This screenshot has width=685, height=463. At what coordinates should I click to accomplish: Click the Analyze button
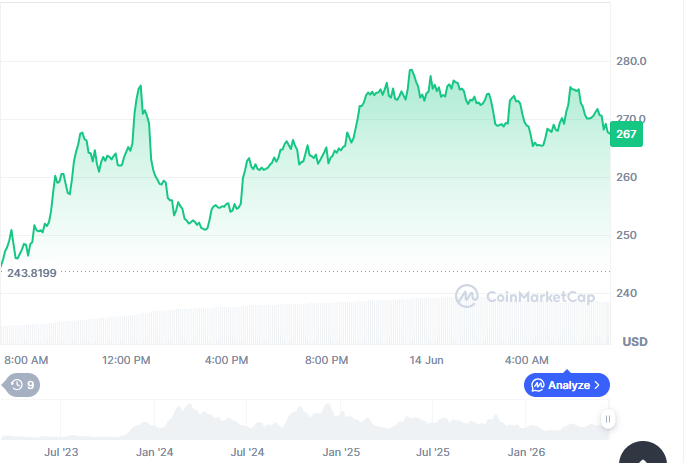click(567, 385)
